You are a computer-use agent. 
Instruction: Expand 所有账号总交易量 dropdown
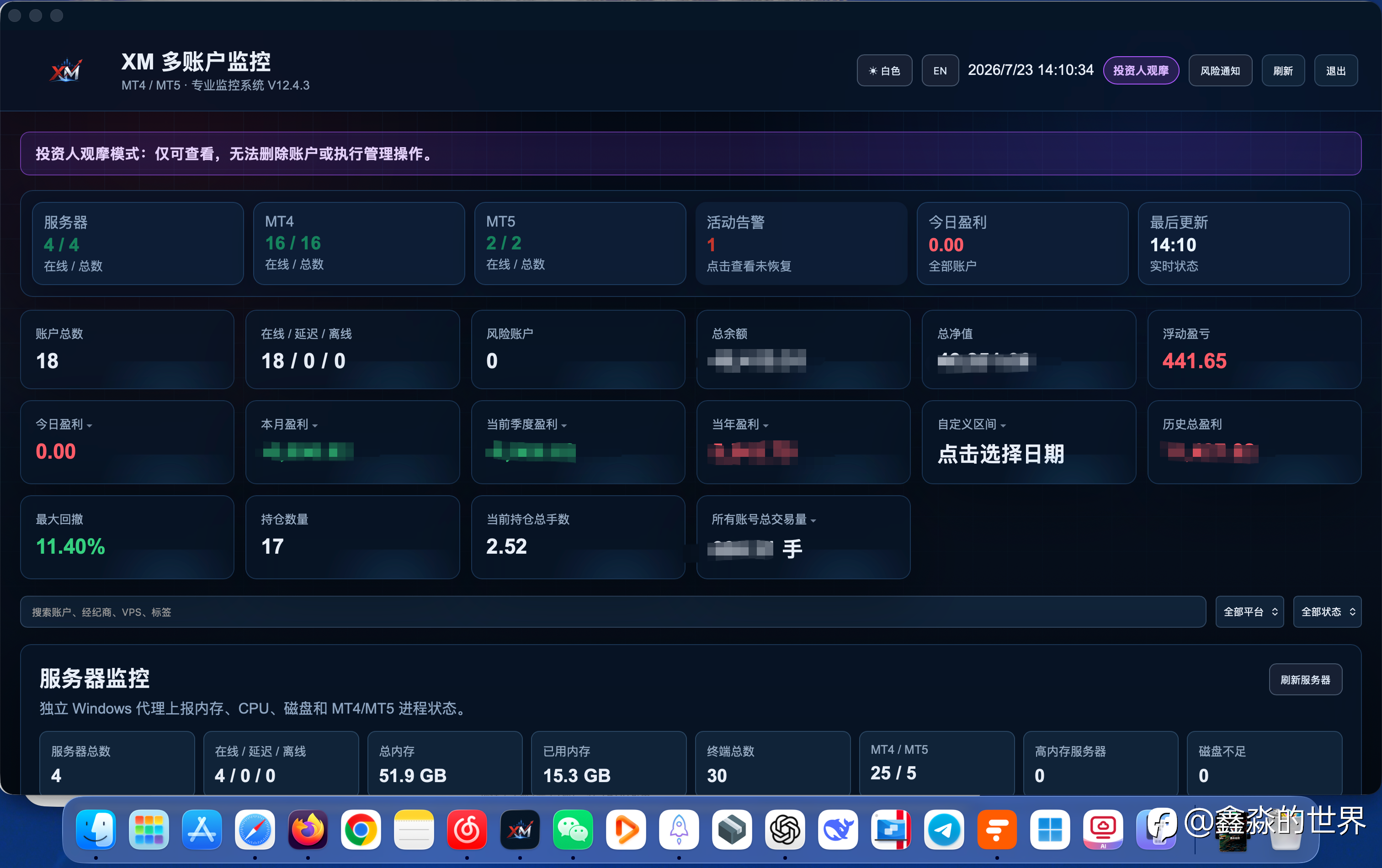[x=764, y=519]
